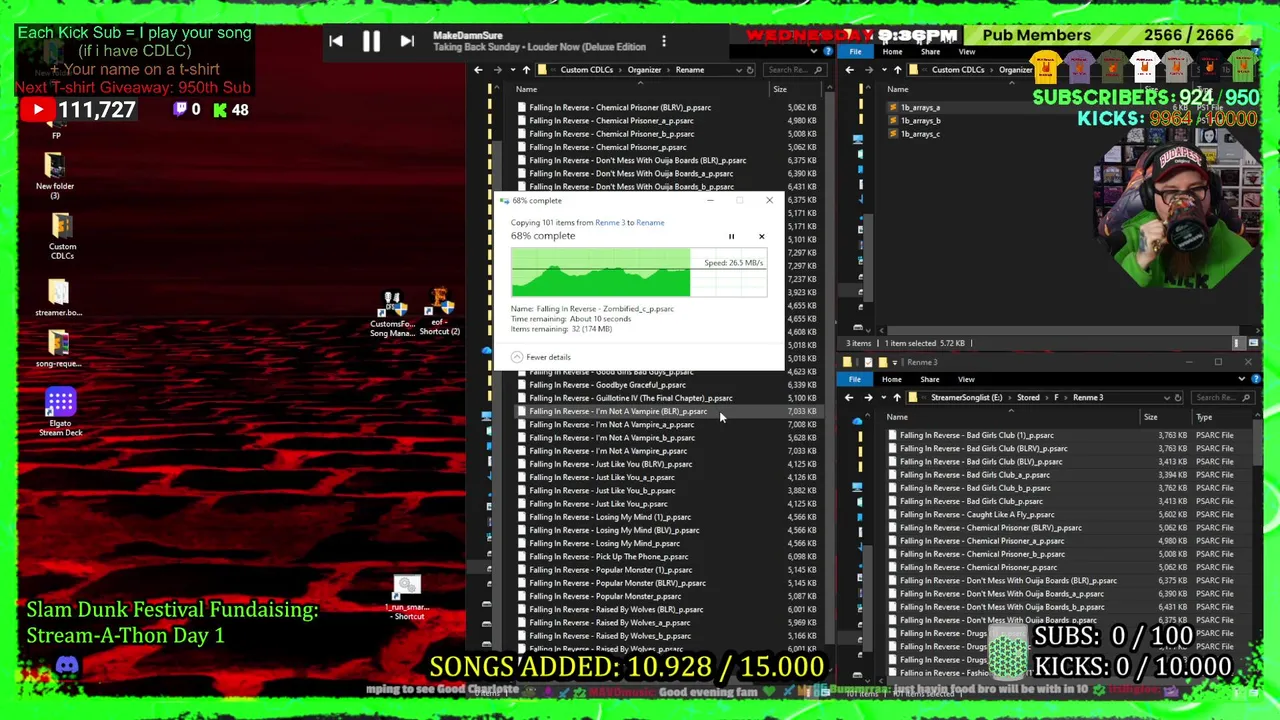Open the CustomsForge Song Manager desktop icon
Viewport: 1280px width, 720px height.
click(x=392, y=315)
